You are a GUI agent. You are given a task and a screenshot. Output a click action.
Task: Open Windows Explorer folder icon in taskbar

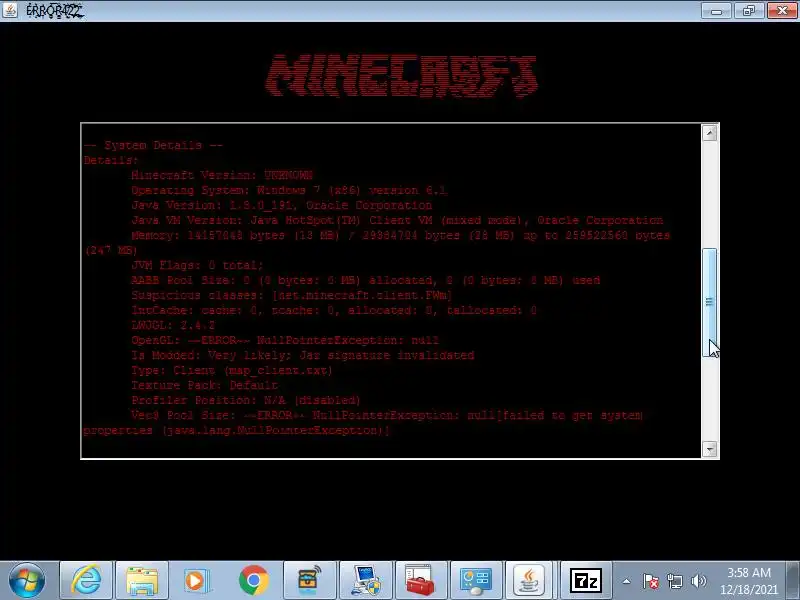point(142,581)
